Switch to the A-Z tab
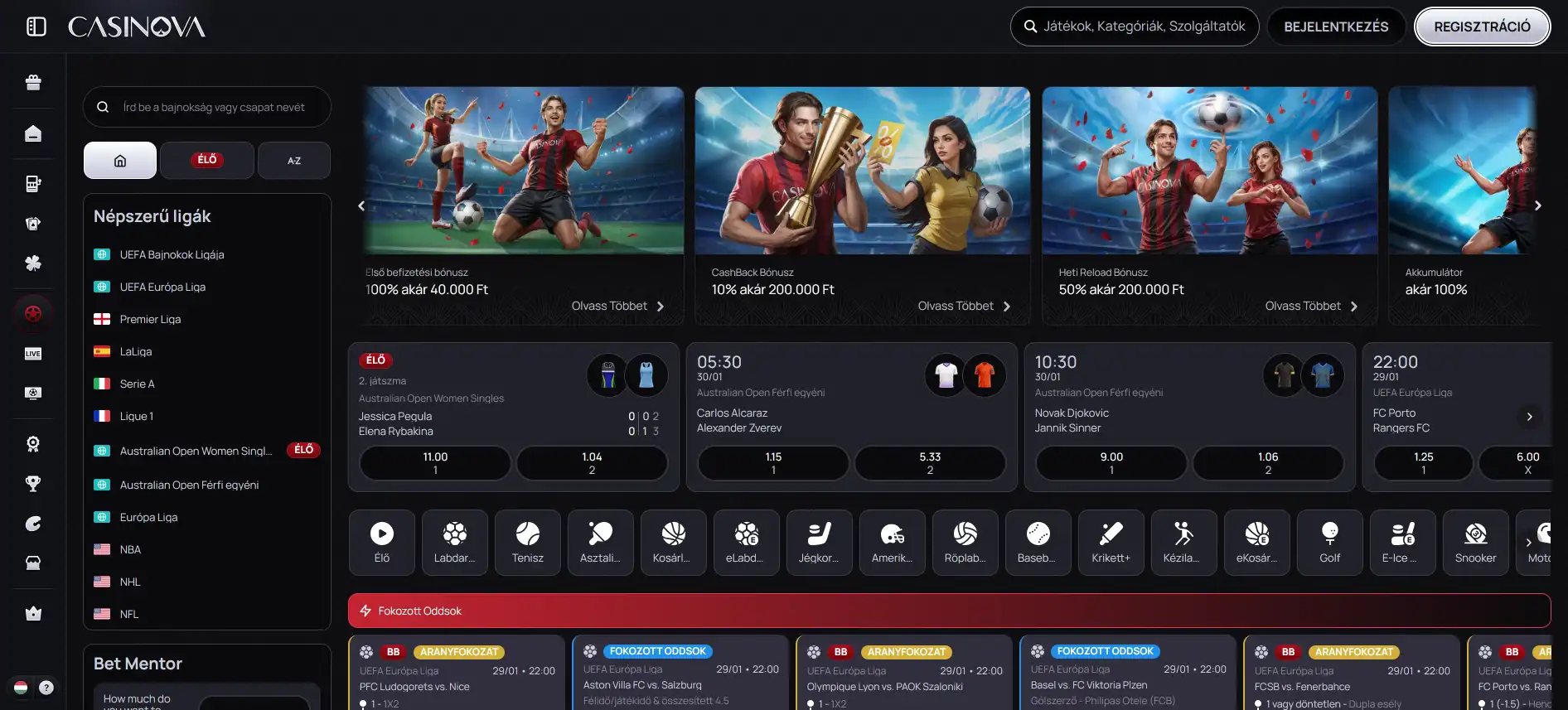 [x=294, y=161]
